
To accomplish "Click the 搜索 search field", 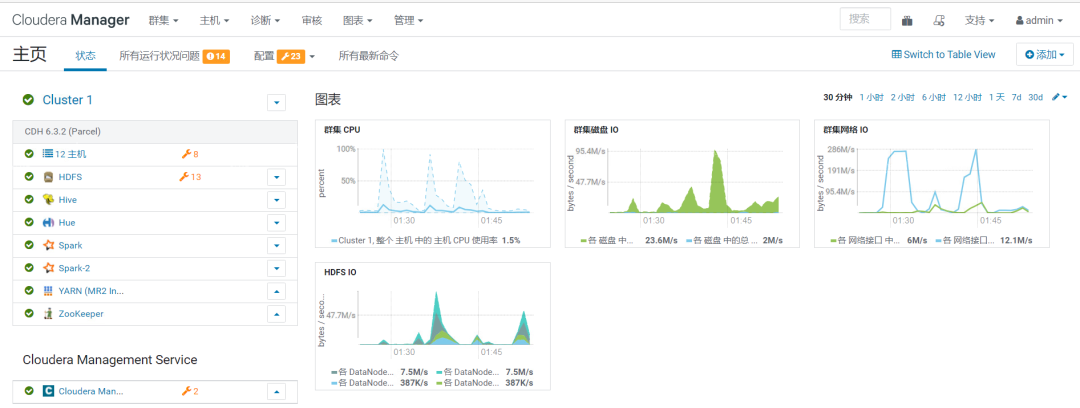I will [x=865, y=19].
